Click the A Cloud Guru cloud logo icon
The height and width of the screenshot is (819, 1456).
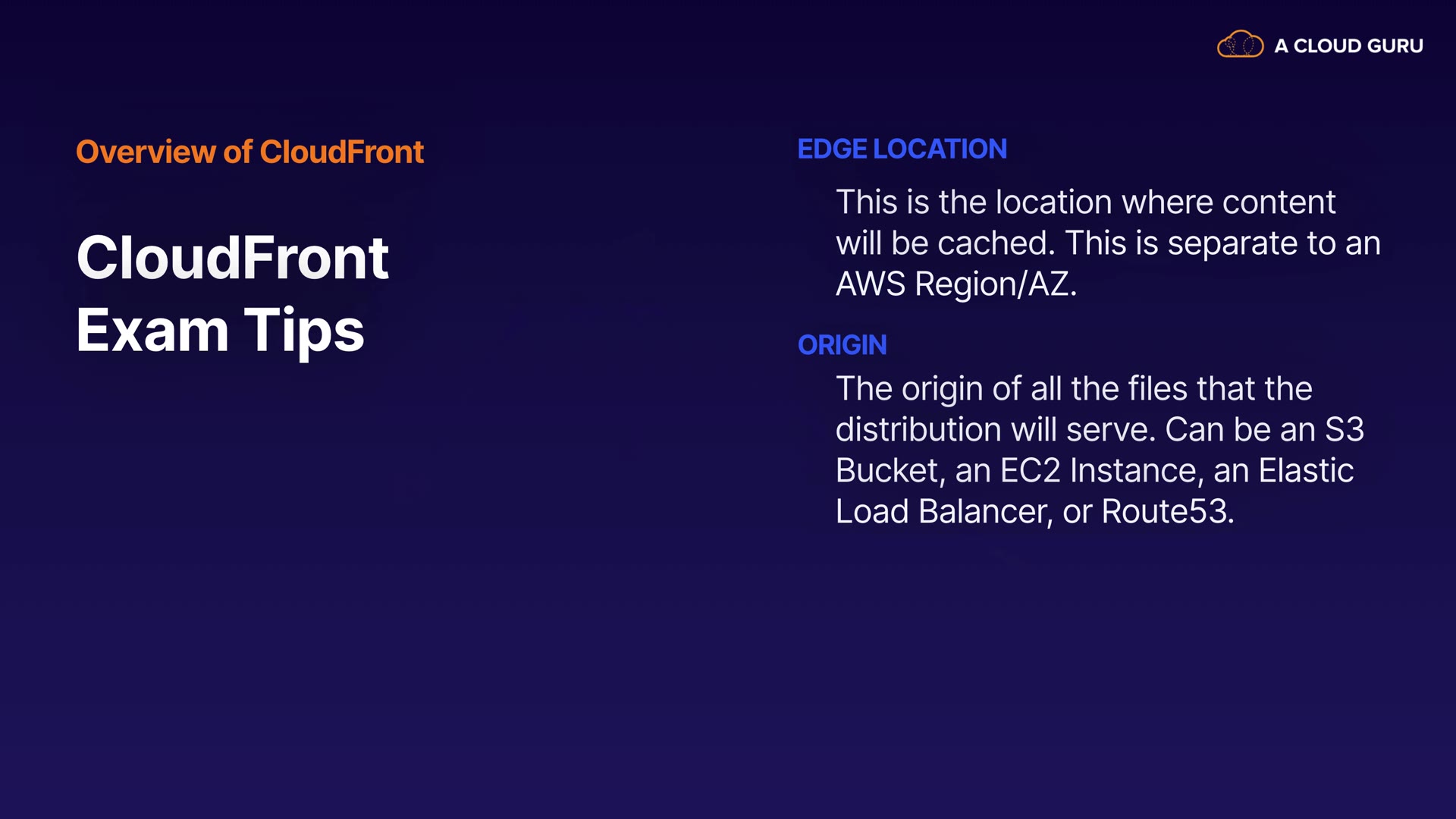pos(1240,45)
